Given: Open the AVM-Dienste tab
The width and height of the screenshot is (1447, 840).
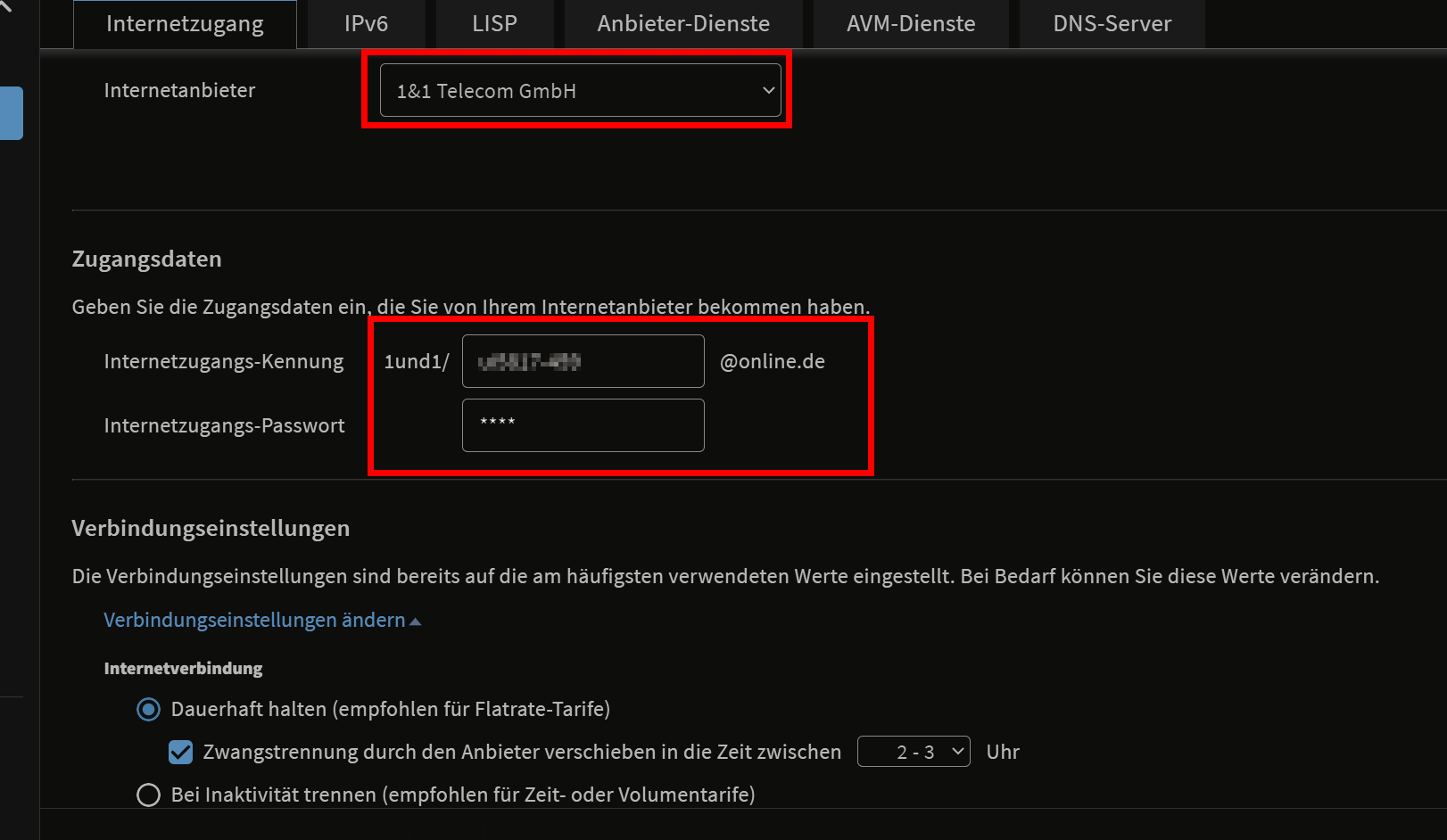Looking at the screenshot, I should point(911,24).
